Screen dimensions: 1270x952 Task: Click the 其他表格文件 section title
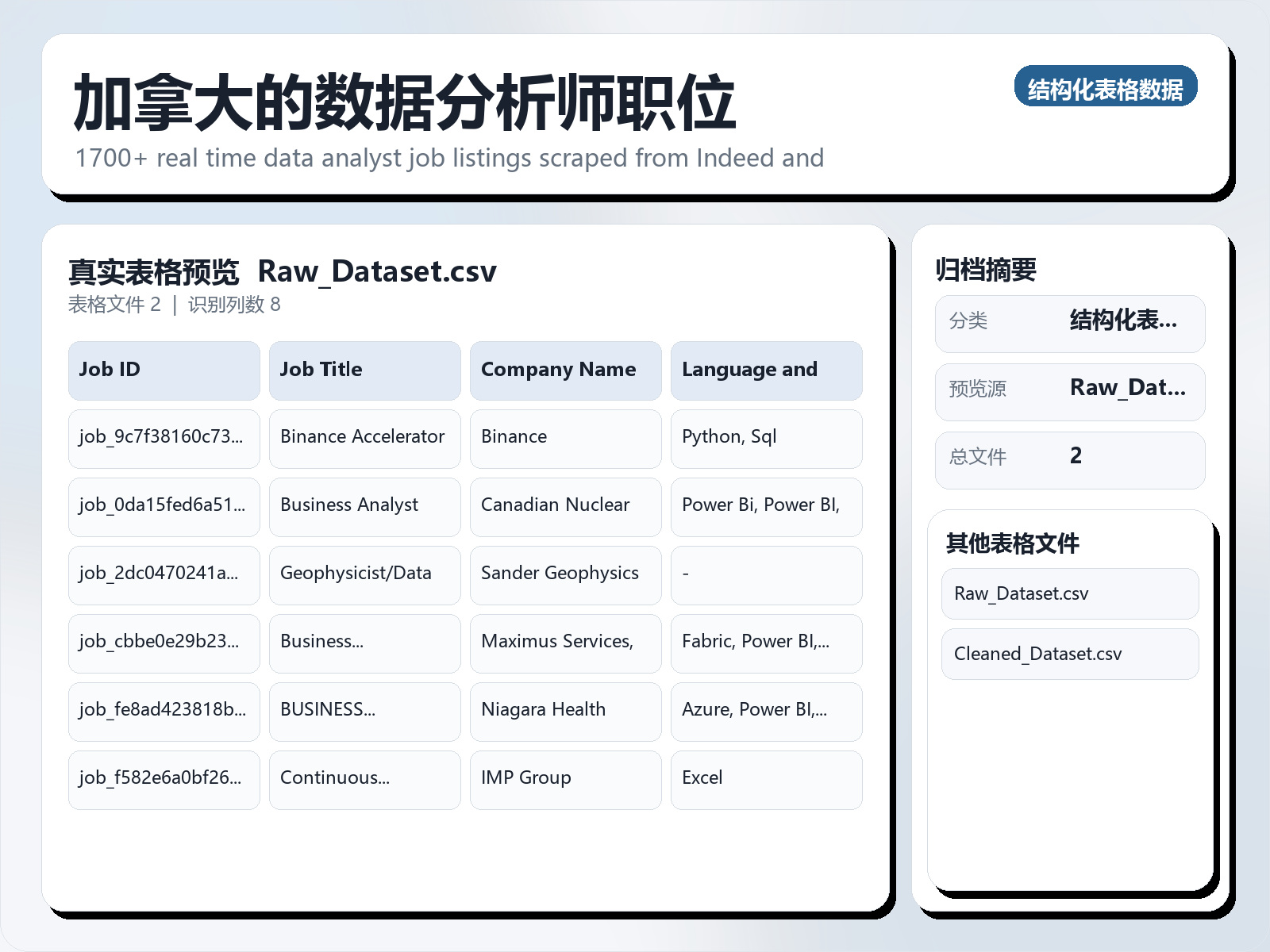tap(1012, 544)
